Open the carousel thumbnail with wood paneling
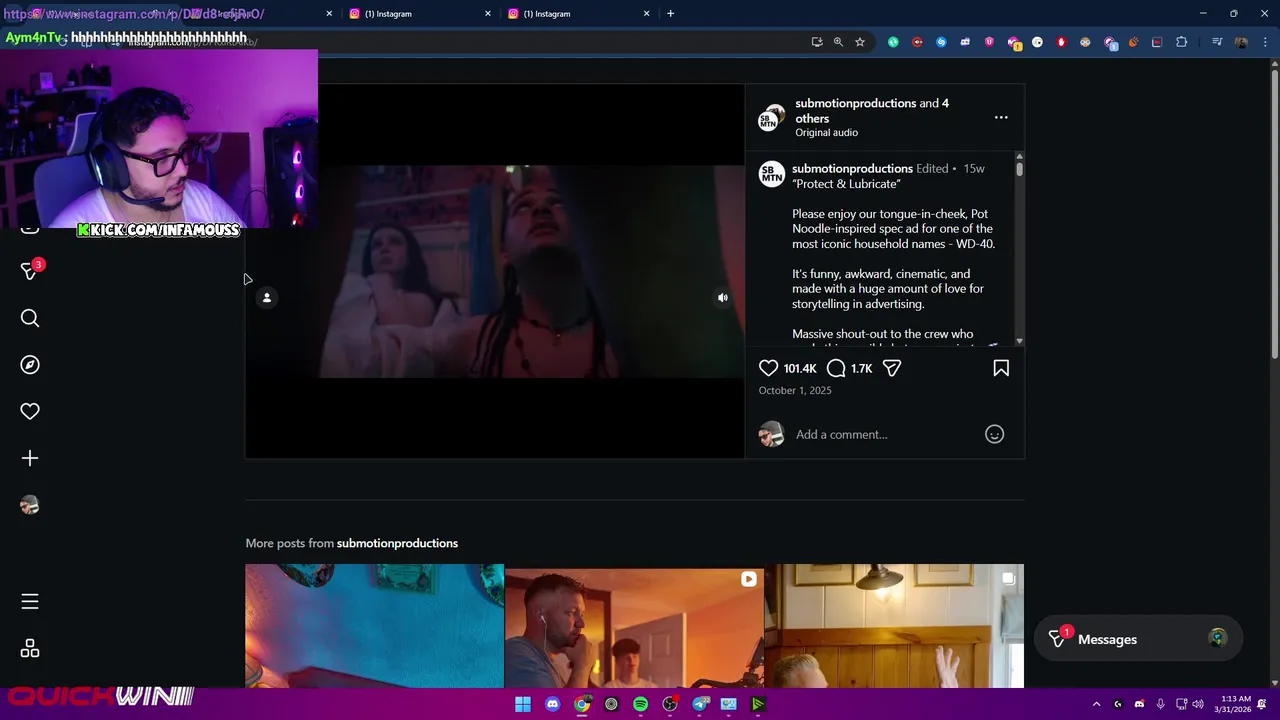The height and width of the screenshot is (720, 1280). (894, 626)
